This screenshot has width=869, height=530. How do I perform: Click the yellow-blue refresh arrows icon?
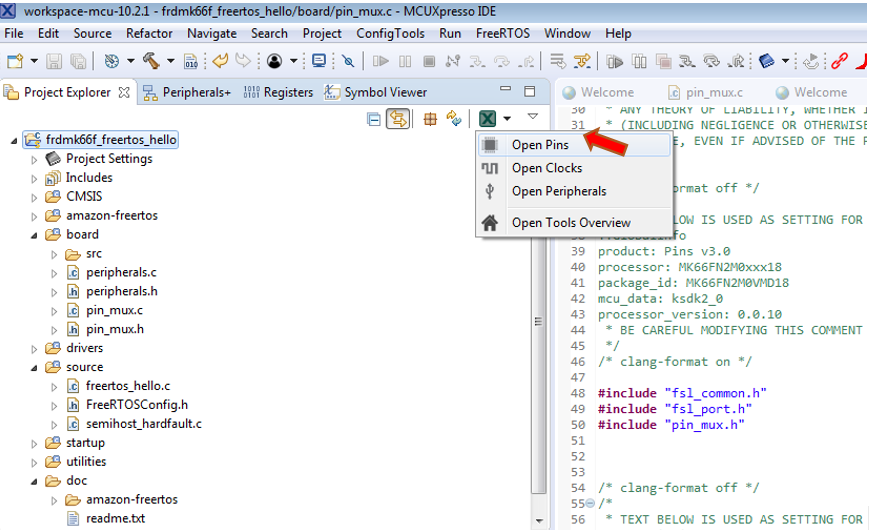[454, 118]
